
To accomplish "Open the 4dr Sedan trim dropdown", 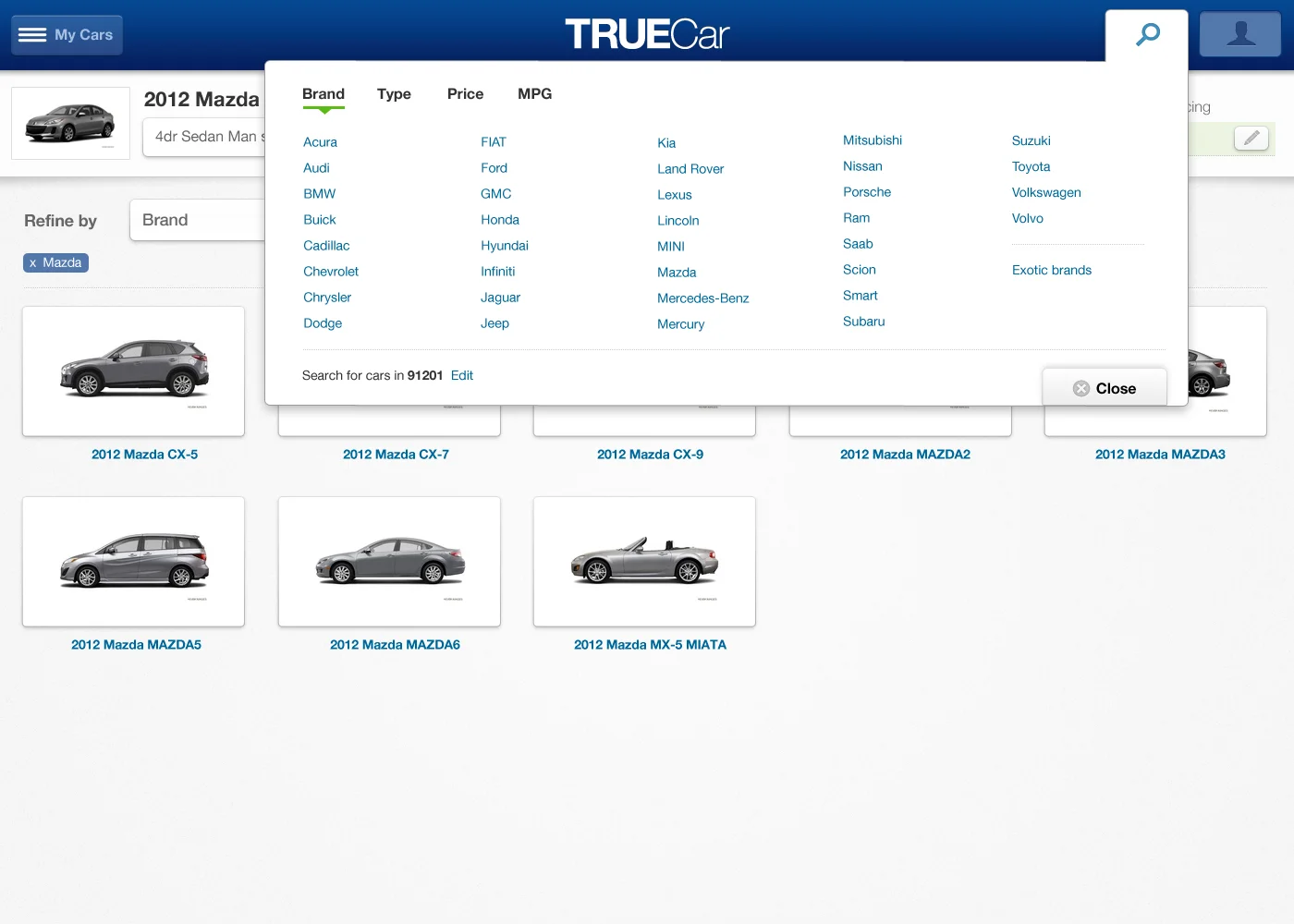I will coord(205,137).
